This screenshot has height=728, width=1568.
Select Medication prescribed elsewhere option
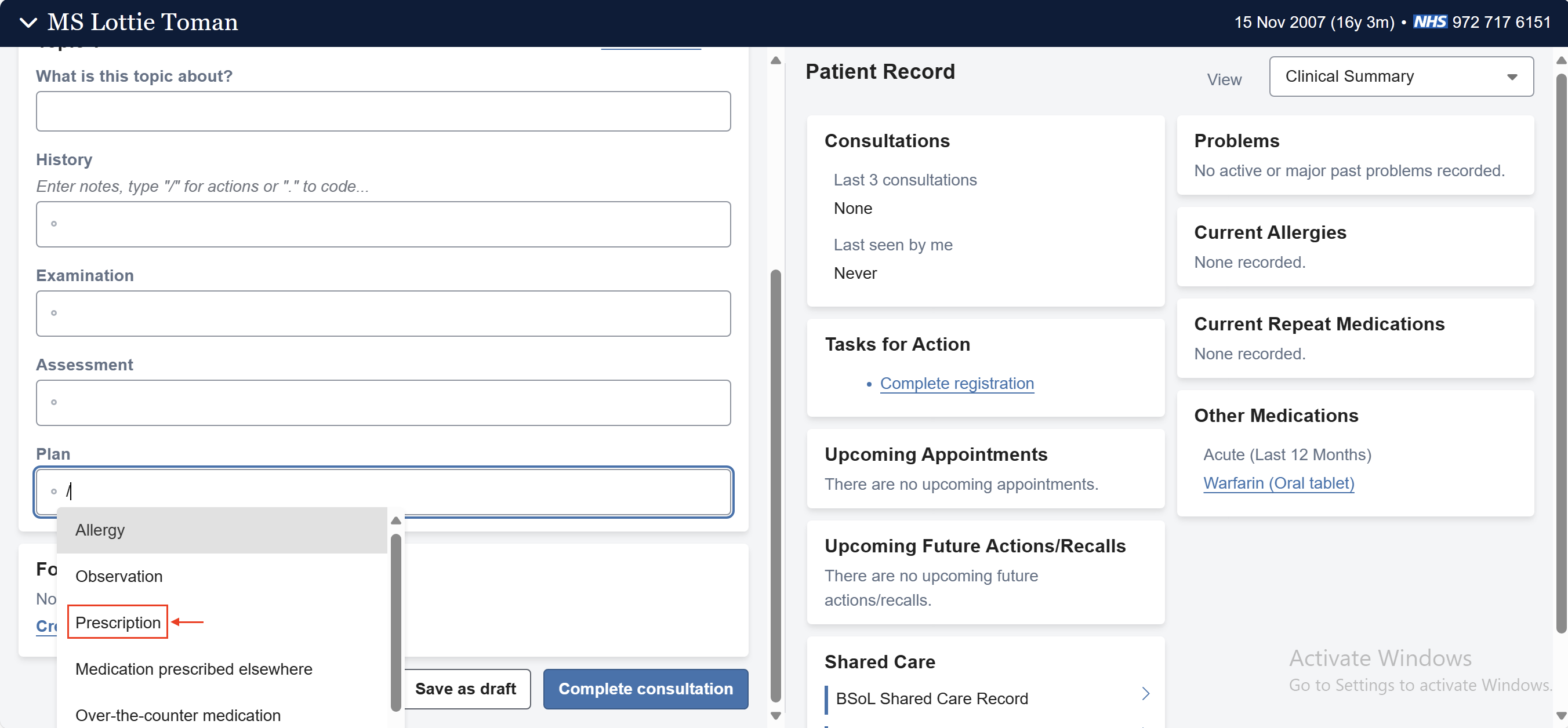tap(194, 668)
